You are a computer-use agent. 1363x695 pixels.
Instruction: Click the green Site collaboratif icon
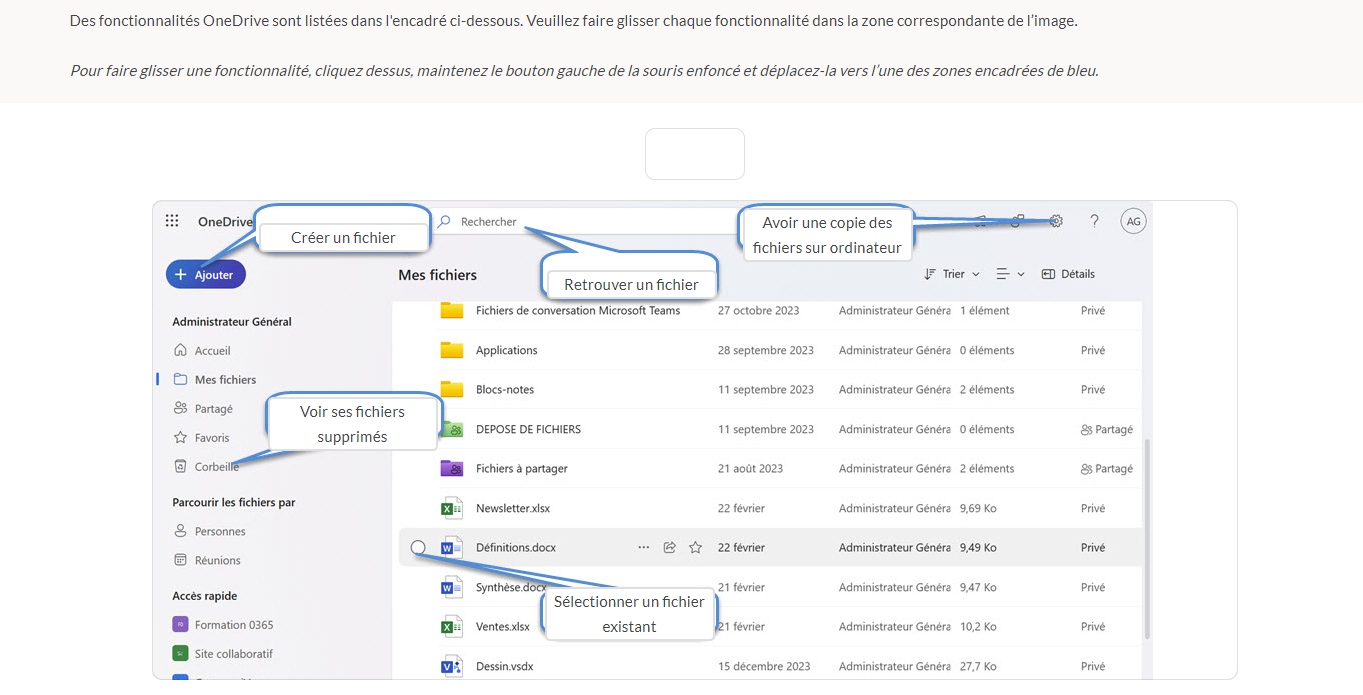[x=180, y=654]
